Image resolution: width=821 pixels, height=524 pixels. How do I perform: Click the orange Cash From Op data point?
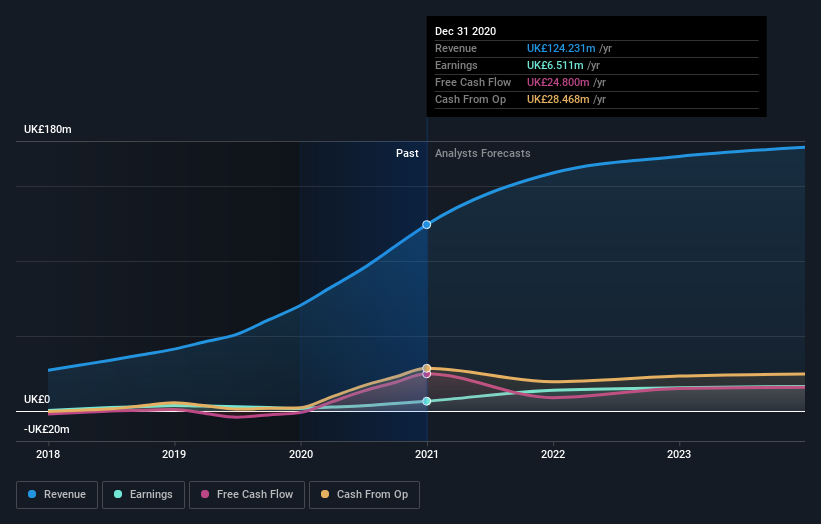tap(427, 368)
